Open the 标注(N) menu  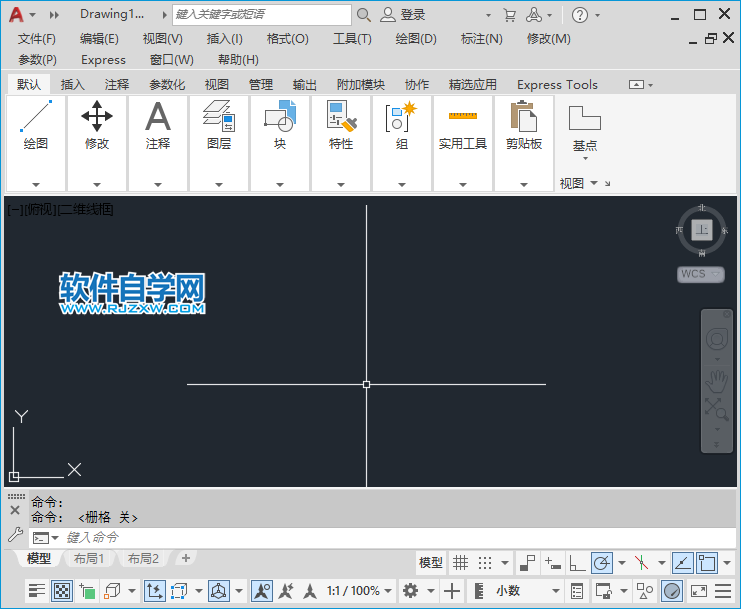[482, 39]
